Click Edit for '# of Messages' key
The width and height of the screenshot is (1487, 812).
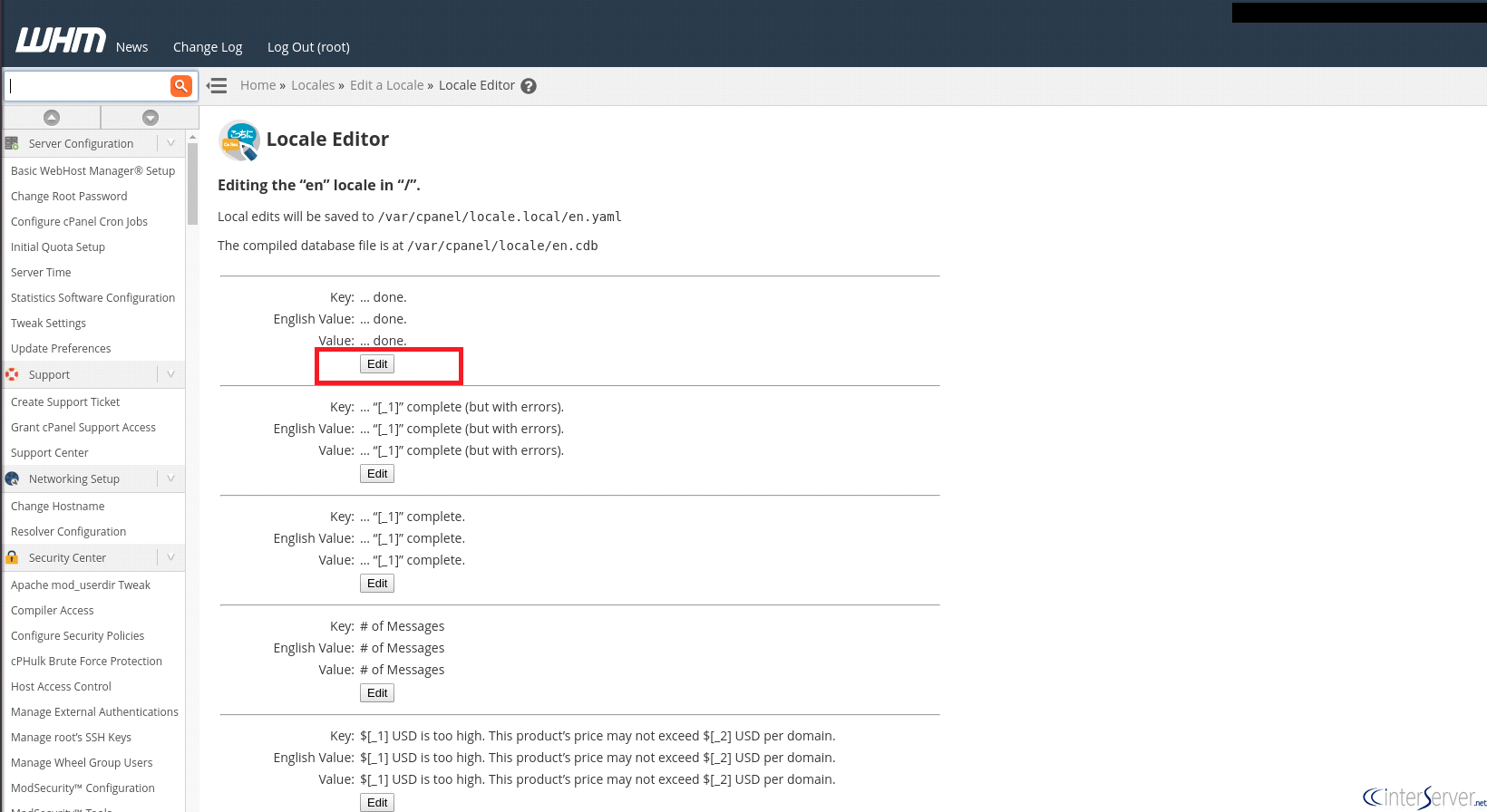(377, 693)
